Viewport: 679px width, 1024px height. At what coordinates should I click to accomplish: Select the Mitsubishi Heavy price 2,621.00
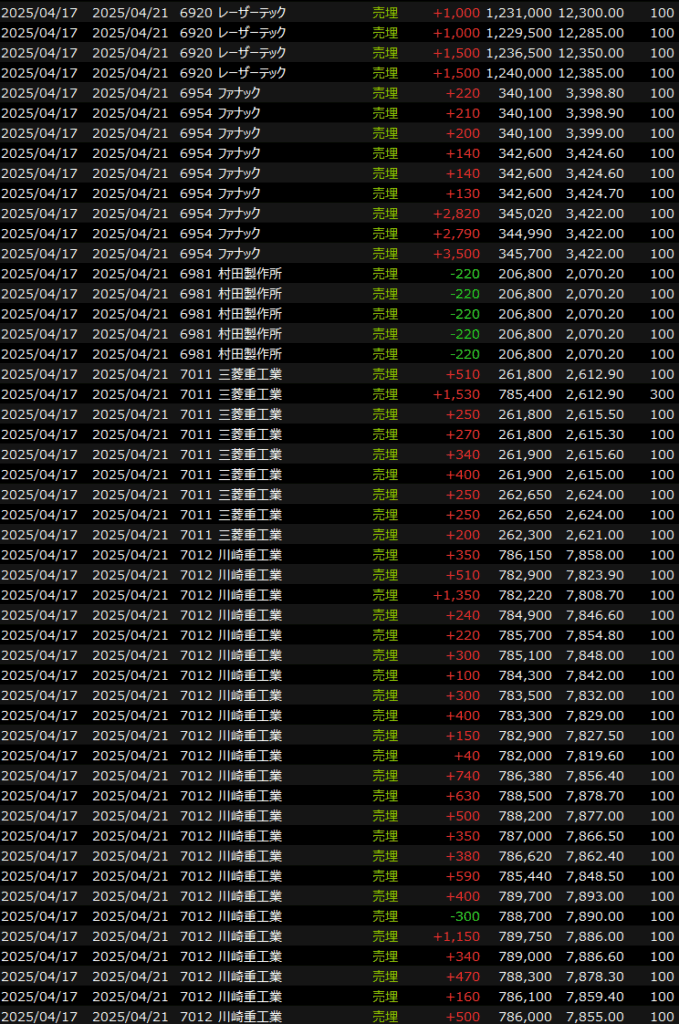pos(594,535)
